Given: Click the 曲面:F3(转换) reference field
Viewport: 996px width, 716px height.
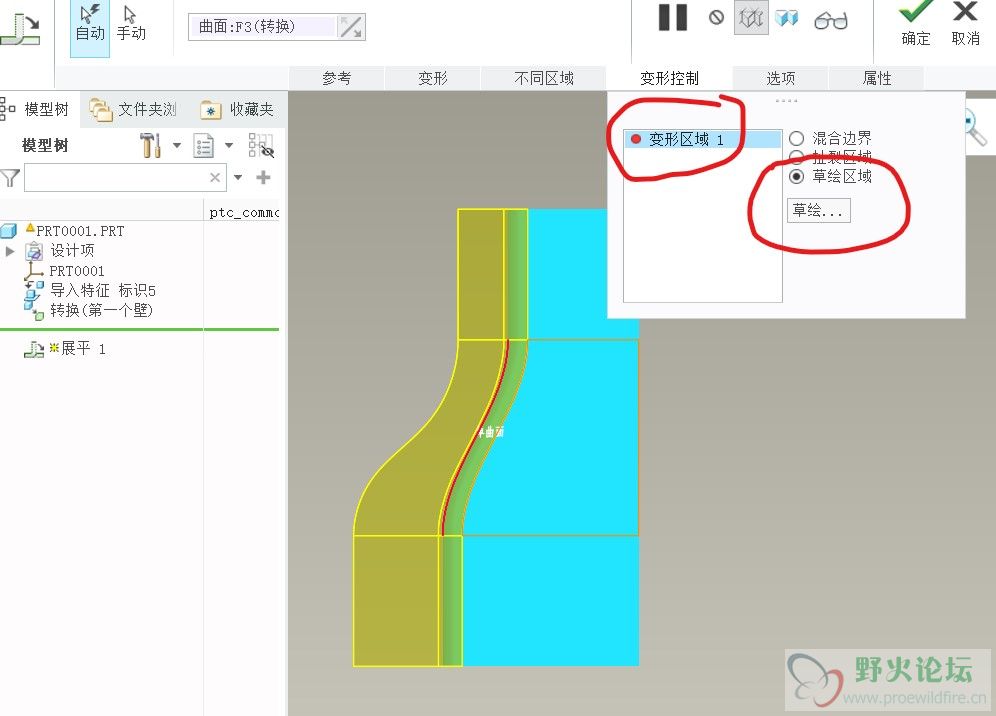Looking at the screenshot, I should (262, 27).
